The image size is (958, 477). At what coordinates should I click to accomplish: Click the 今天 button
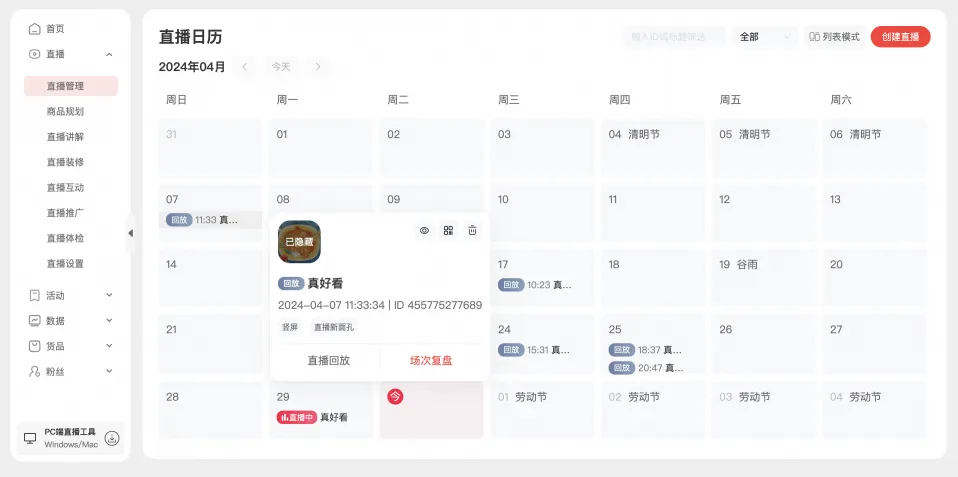pyautogui.click(x=281, y=67)
